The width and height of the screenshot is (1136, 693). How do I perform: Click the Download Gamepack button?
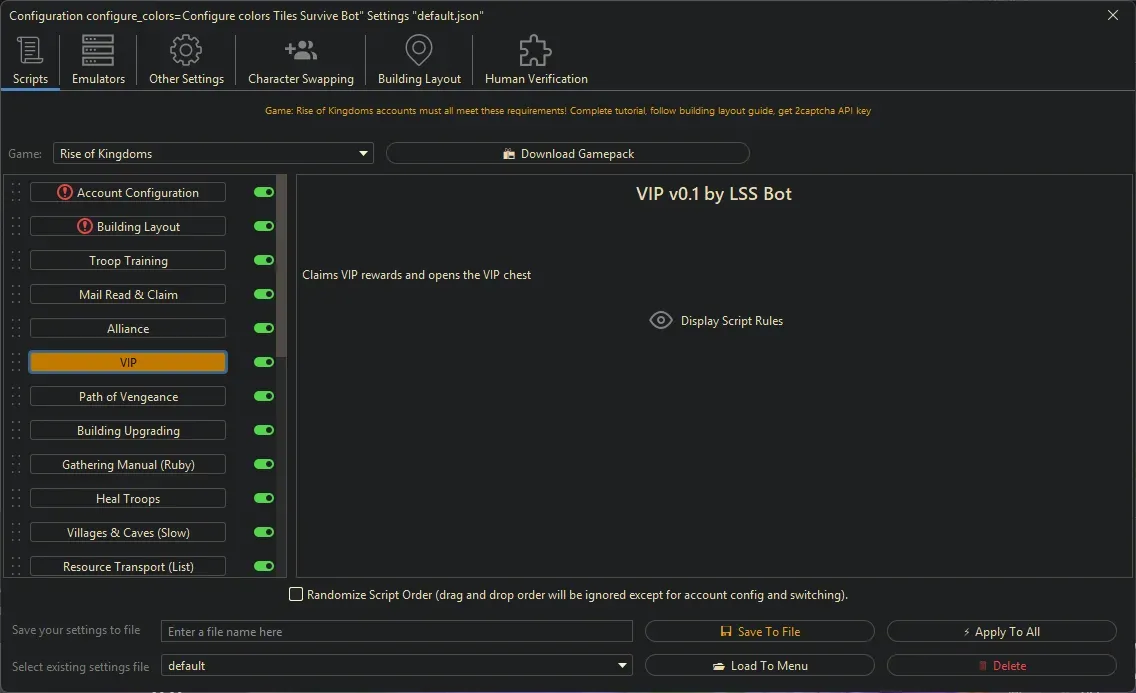[567, 153]
